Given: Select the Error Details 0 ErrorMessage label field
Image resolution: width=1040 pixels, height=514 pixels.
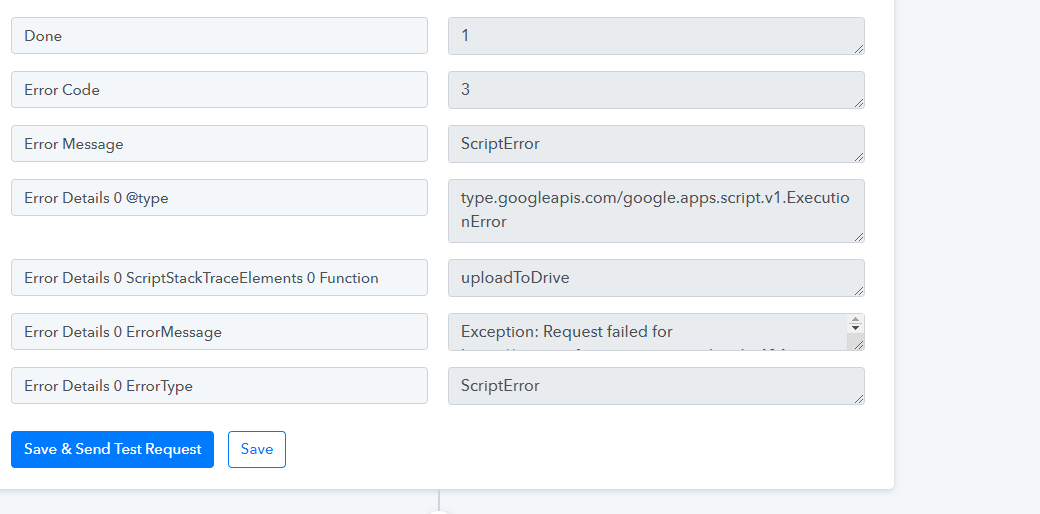Looking at the screenshot, I should (x=219, y=332).
